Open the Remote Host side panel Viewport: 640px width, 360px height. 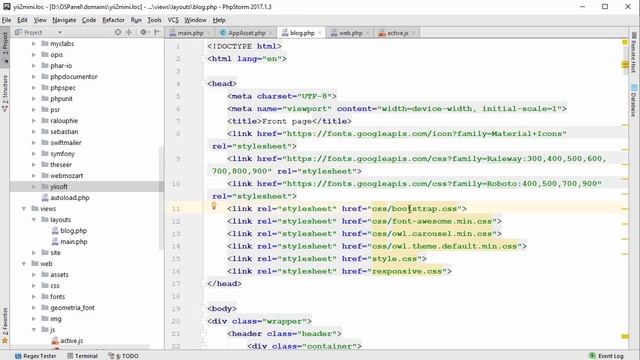tap(633, 53)
